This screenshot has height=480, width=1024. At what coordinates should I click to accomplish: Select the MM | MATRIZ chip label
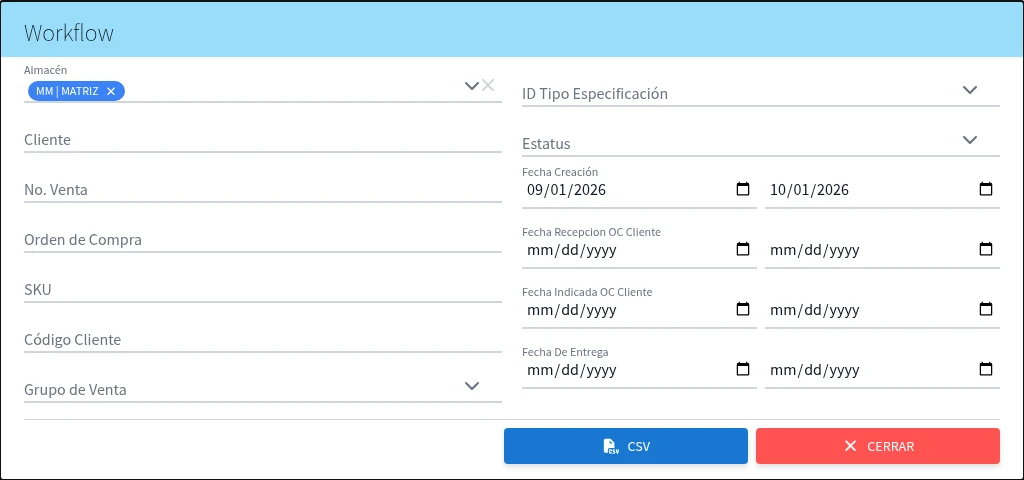click(67, 91)
